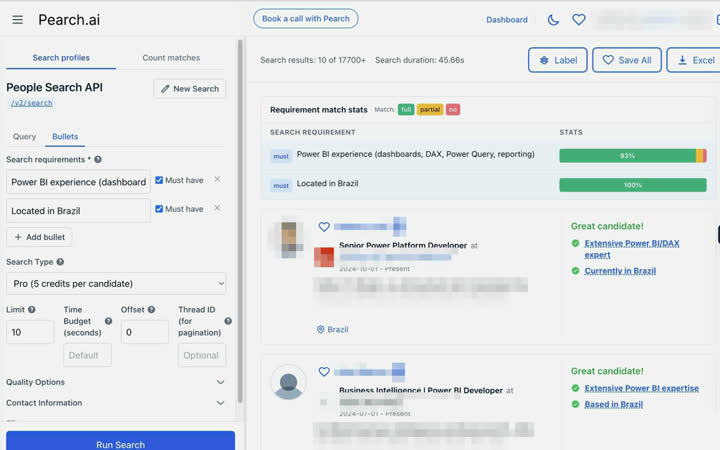Open the Search Type Pro dropdown

117,283
